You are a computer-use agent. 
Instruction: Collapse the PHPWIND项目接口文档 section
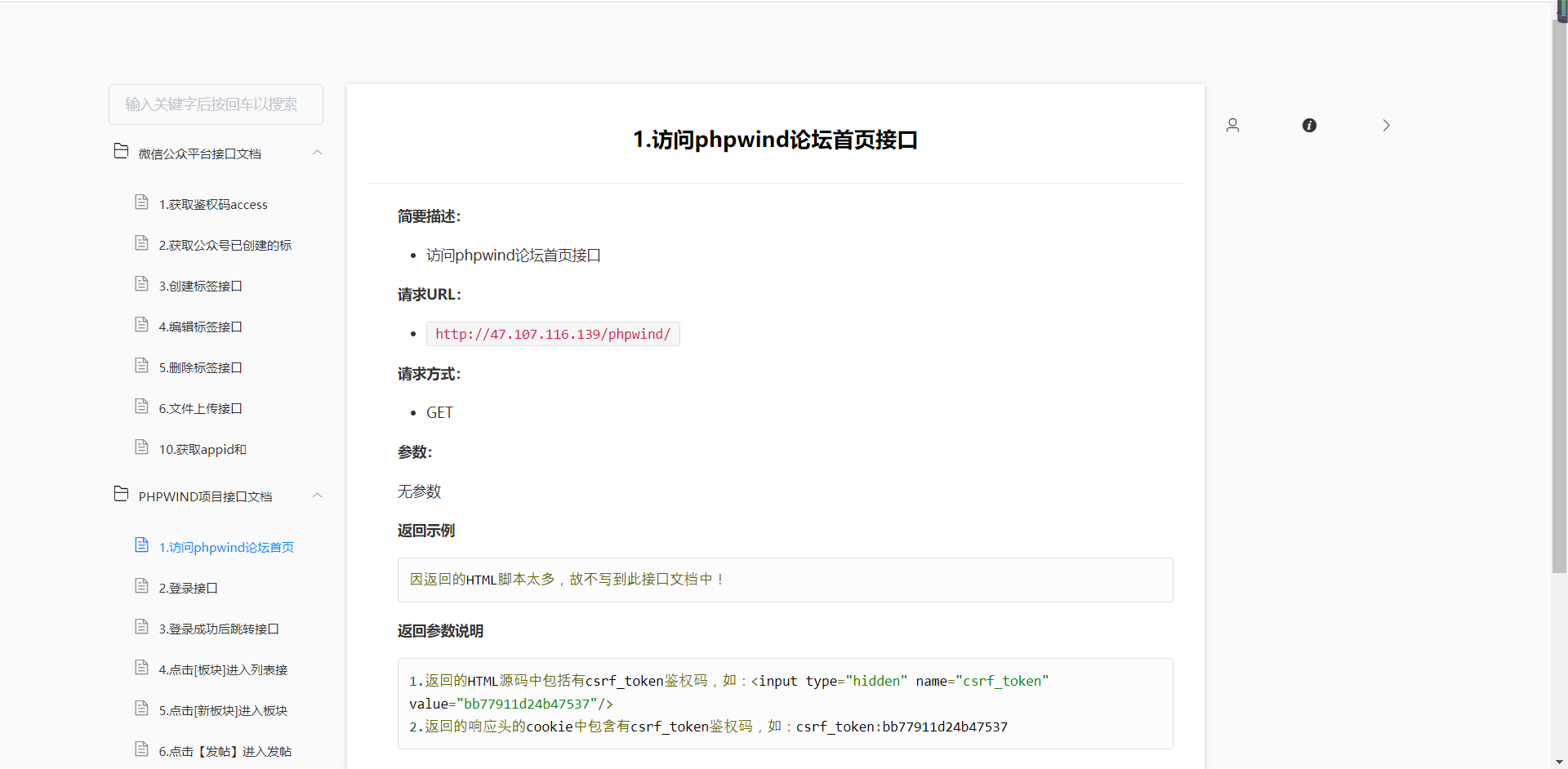click(x=317, y=496)
